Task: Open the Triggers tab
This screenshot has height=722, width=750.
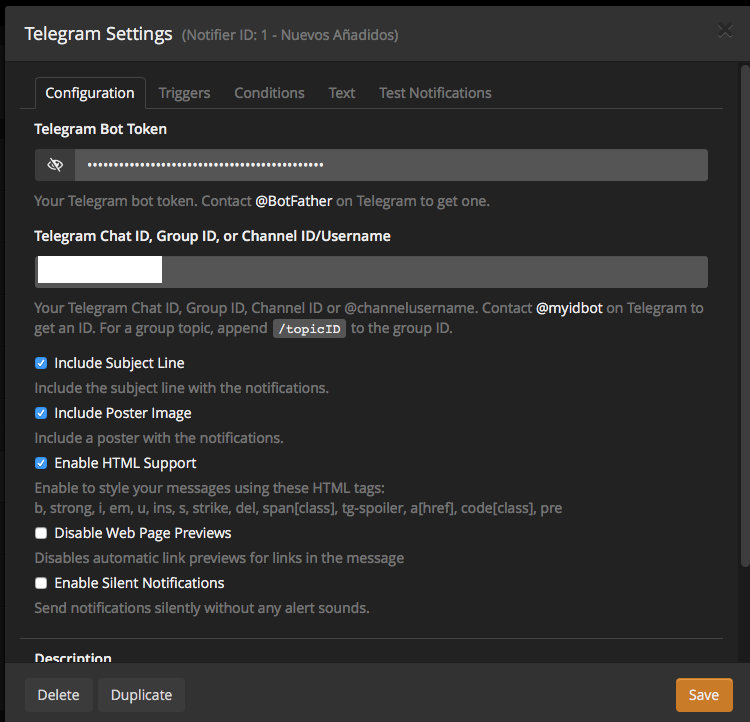Action: click(184, 93)
